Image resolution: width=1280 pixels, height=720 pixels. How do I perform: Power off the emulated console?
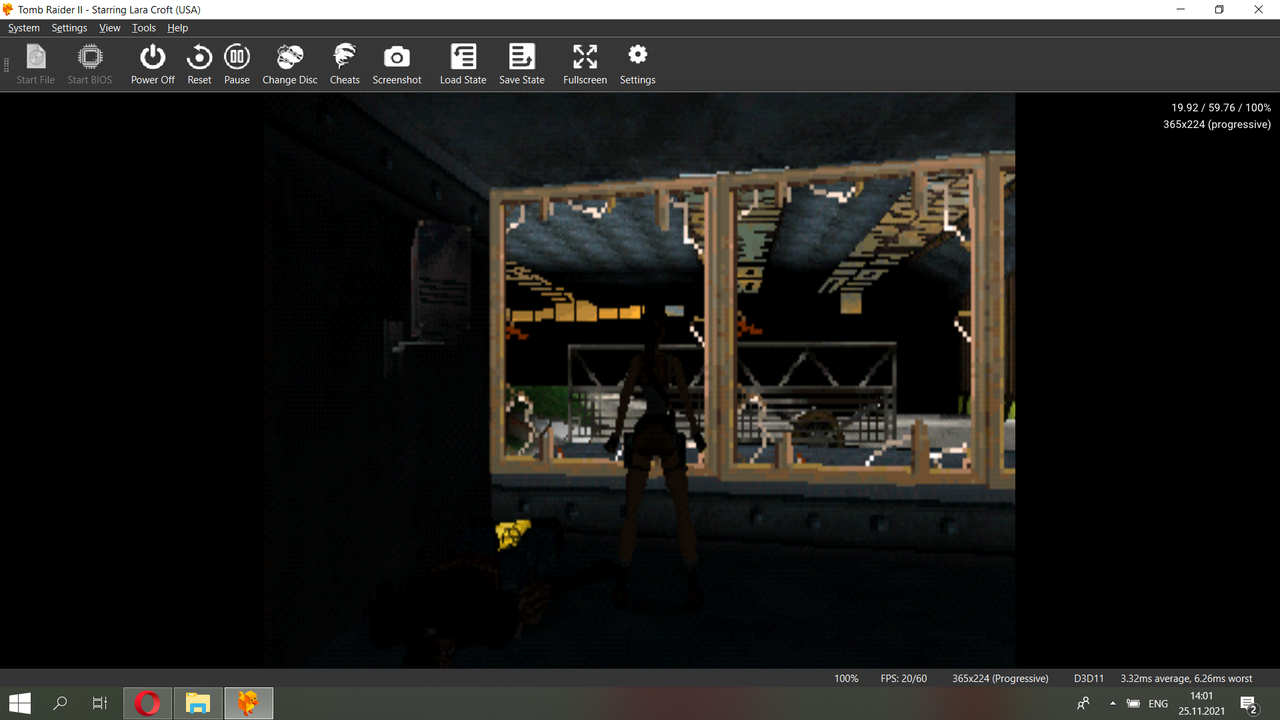[153, 64]
